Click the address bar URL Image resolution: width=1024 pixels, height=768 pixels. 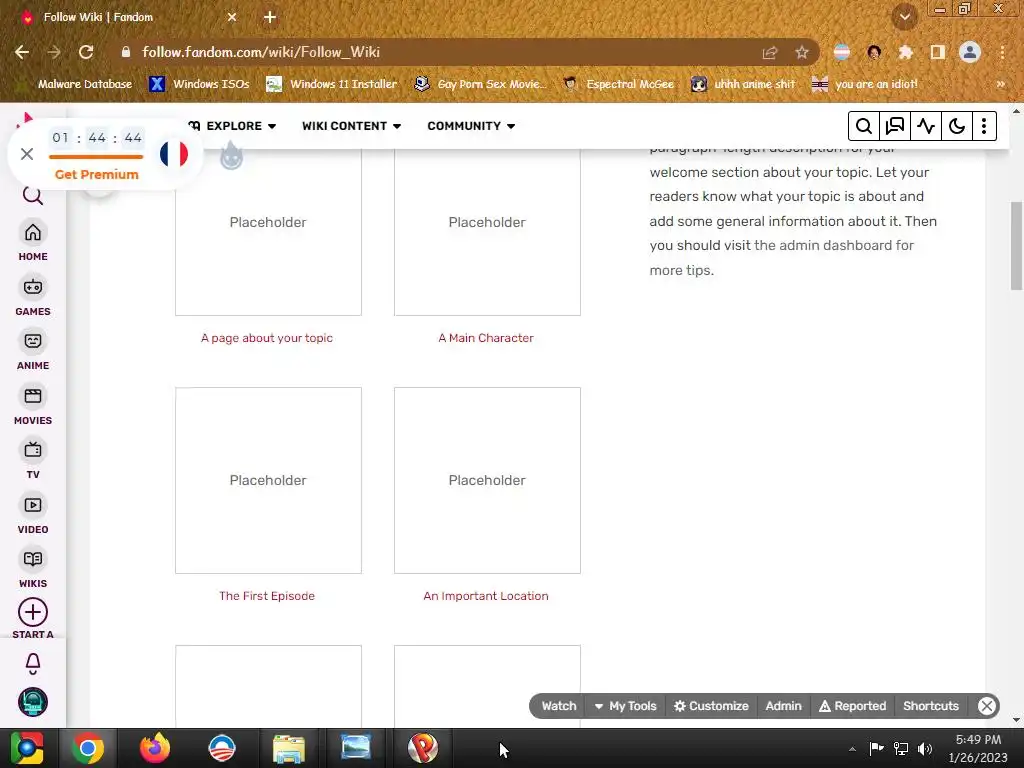261,52
